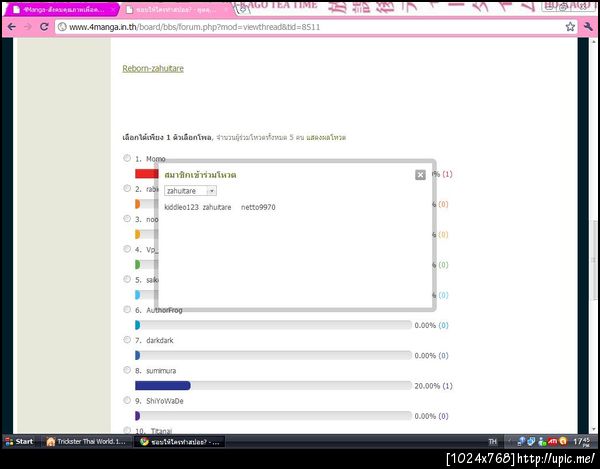Click the vote count (1) beside sumimura
This screenshot has width=600, height=469.
pyautogui.click(x=447, y=386)
